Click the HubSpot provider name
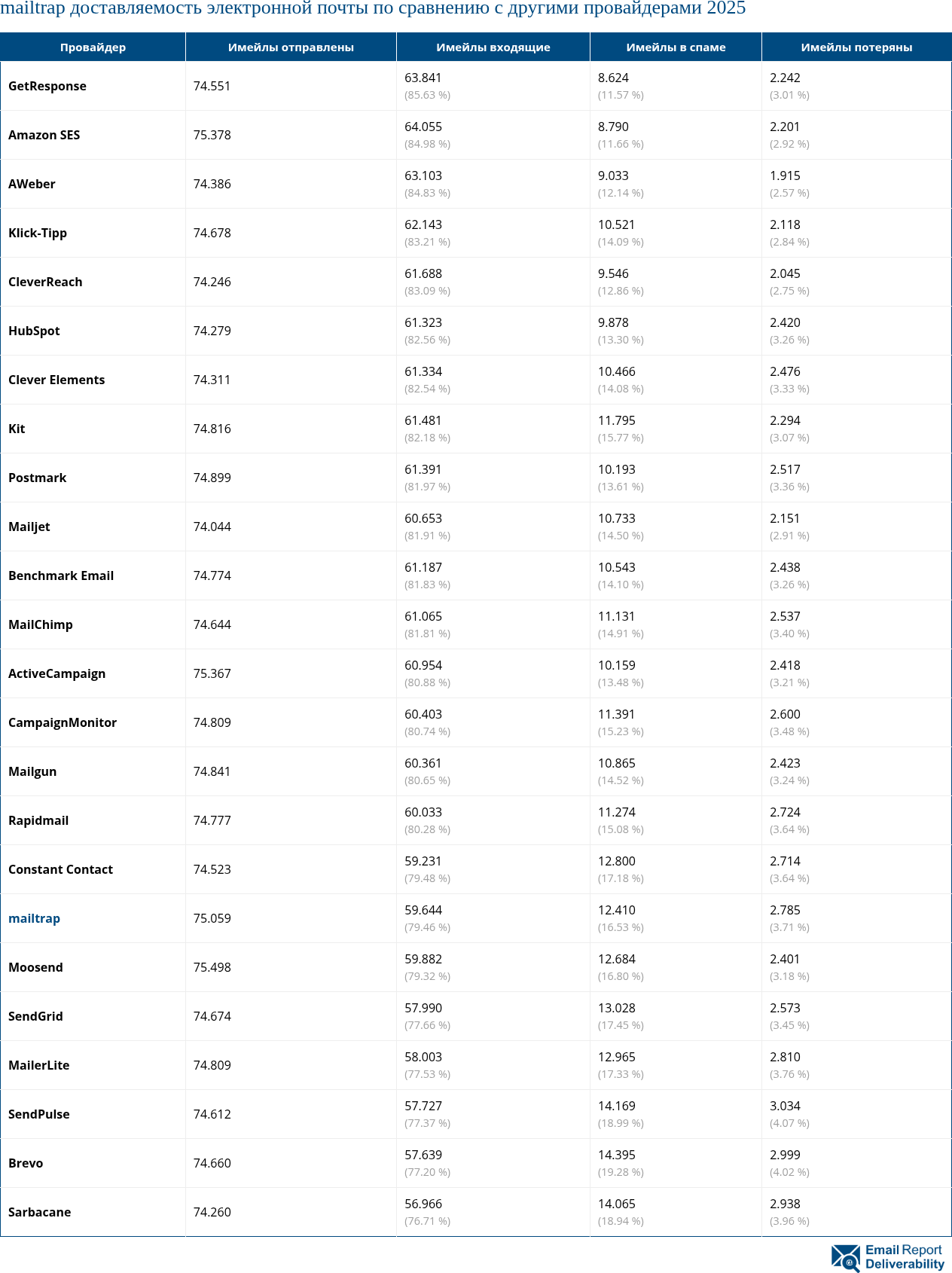Image resolution: width=952 pixels, height=1273 pixels. click(34, 331)
